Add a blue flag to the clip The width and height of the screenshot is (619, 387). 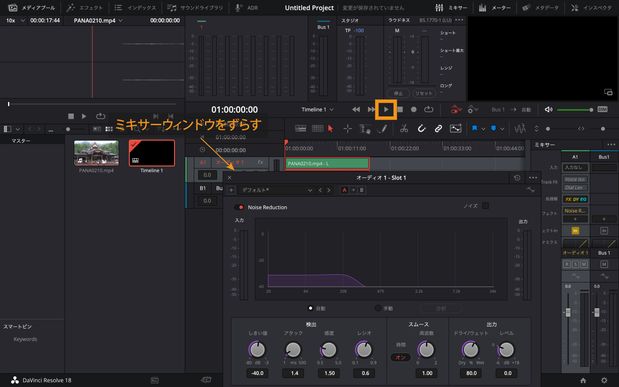tap(474, 129)
